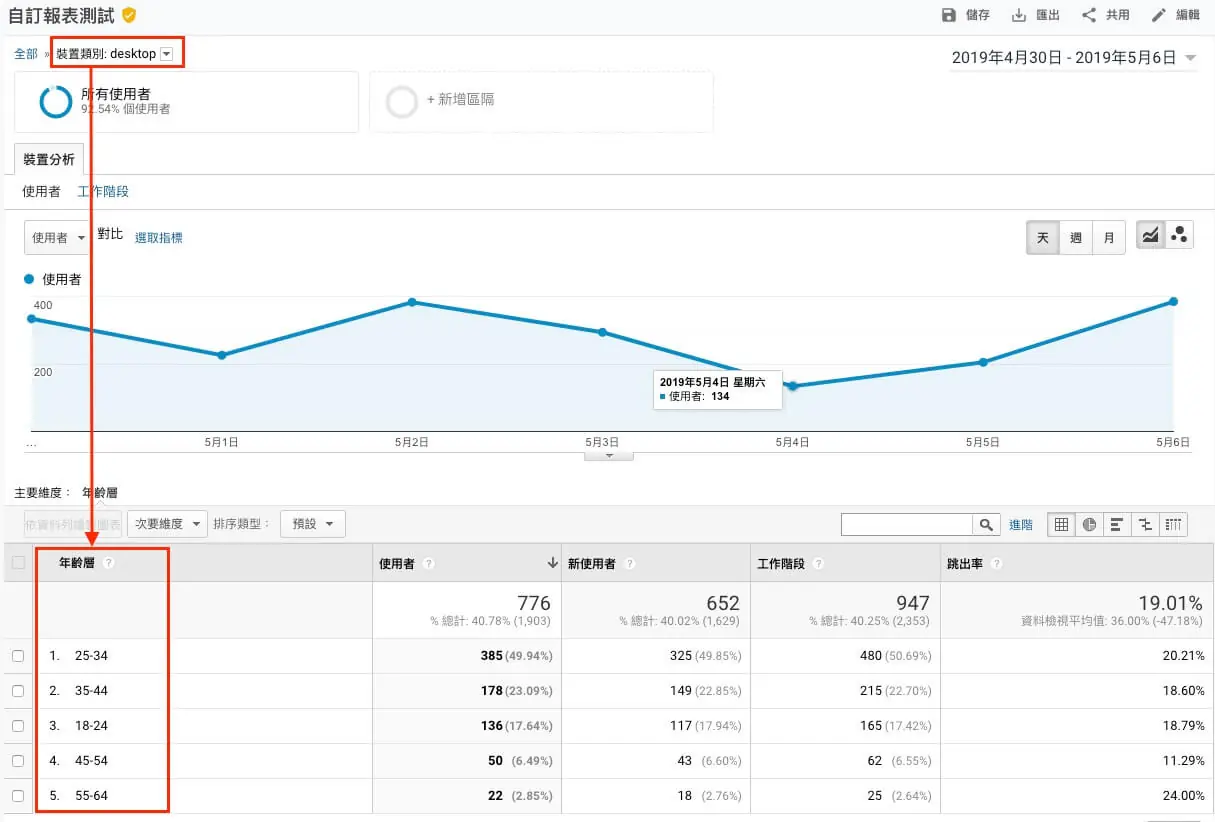The height and width of the screenshot is (822, 1215).
Task: Select the motion chart dots icon
Action: click(1179, 237)
